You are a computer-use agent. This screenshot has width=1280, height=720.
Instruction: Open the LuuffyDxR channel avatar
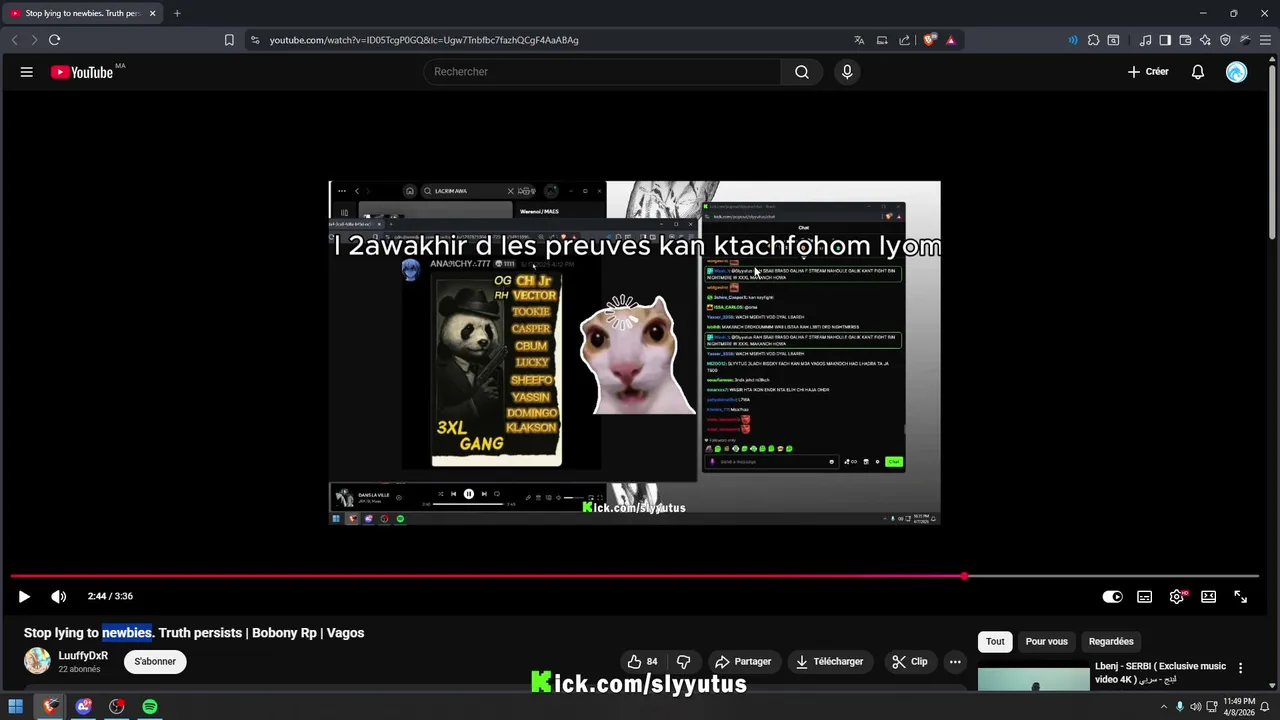click(37, 661)
